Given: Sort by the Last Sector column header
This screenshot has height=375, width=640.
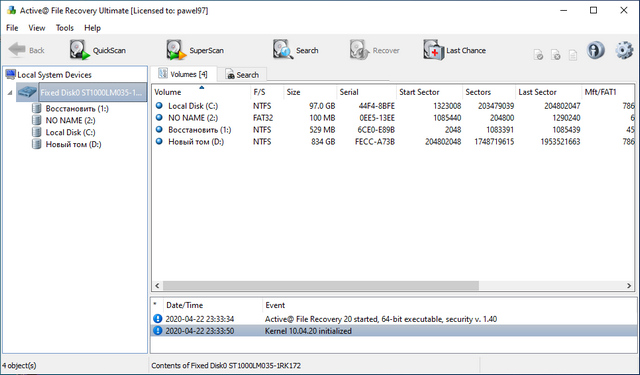Looking at the screenshot, I should coord(548,92).
